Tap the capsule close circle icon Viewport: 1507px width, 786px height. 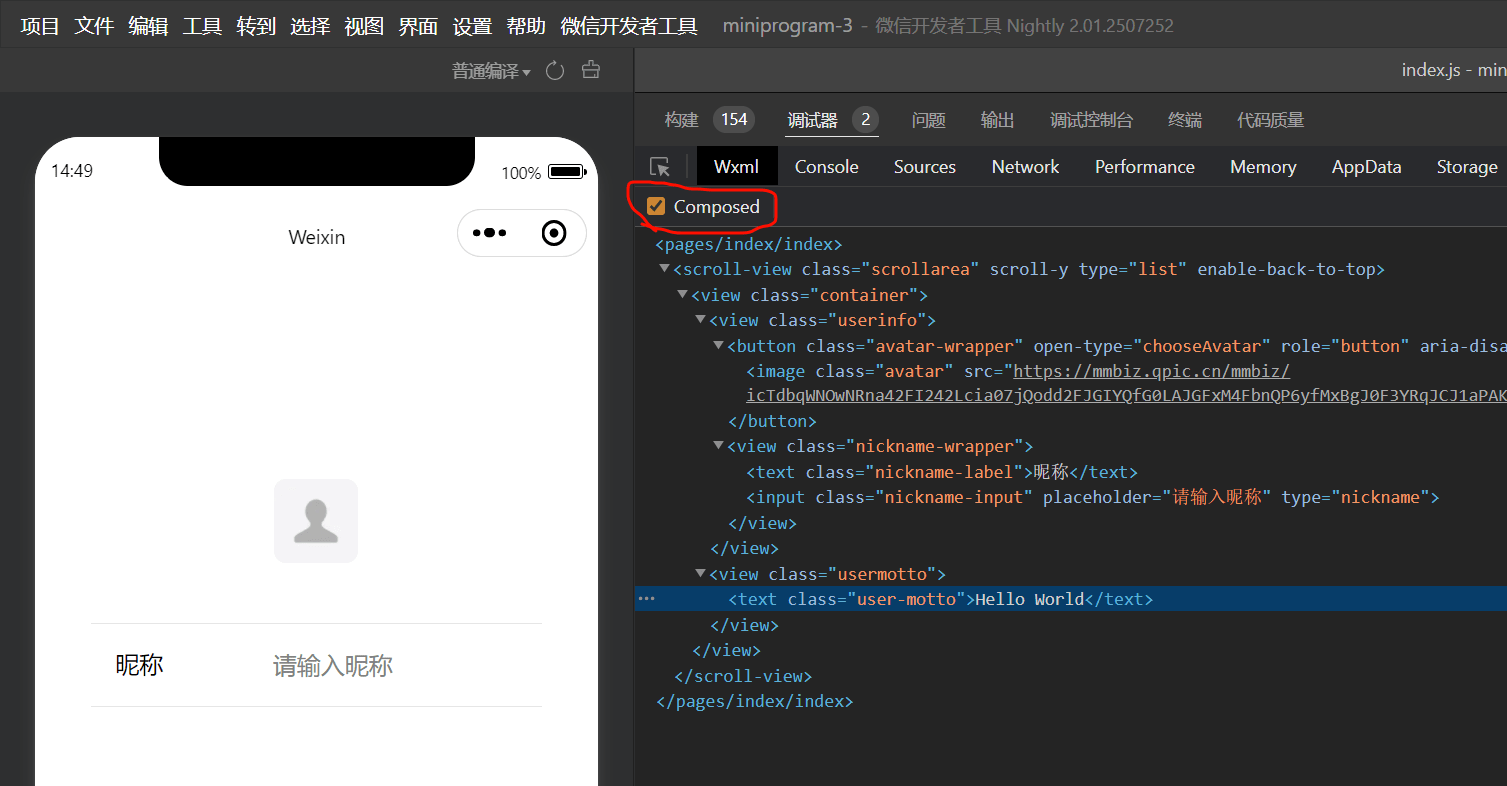click(553, 233)
